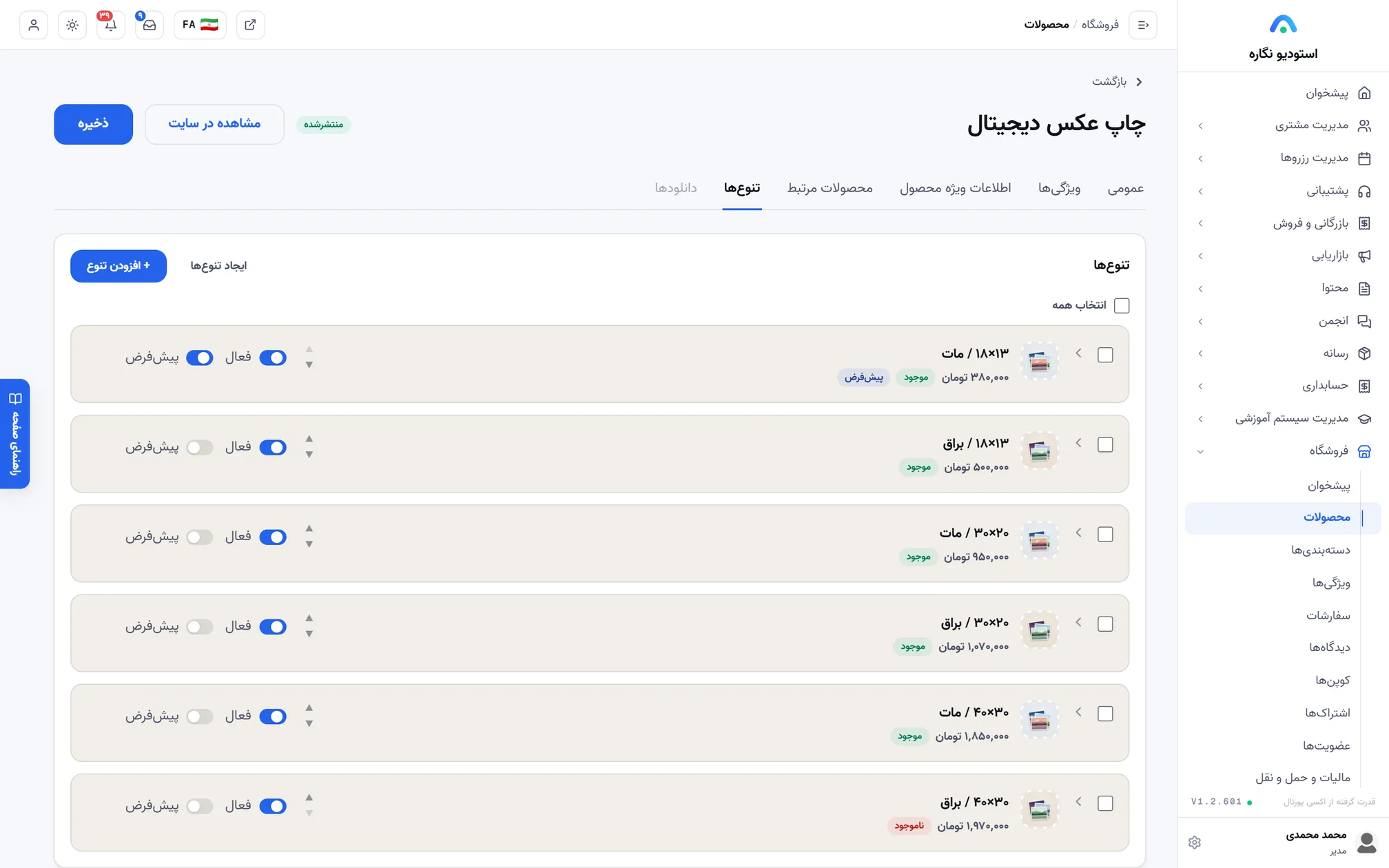Viewport: 1389px width, 868px height.
Task: Expand the ۱۸×۱۳ / مات variant row chevron
Action: pos(1079,353)
